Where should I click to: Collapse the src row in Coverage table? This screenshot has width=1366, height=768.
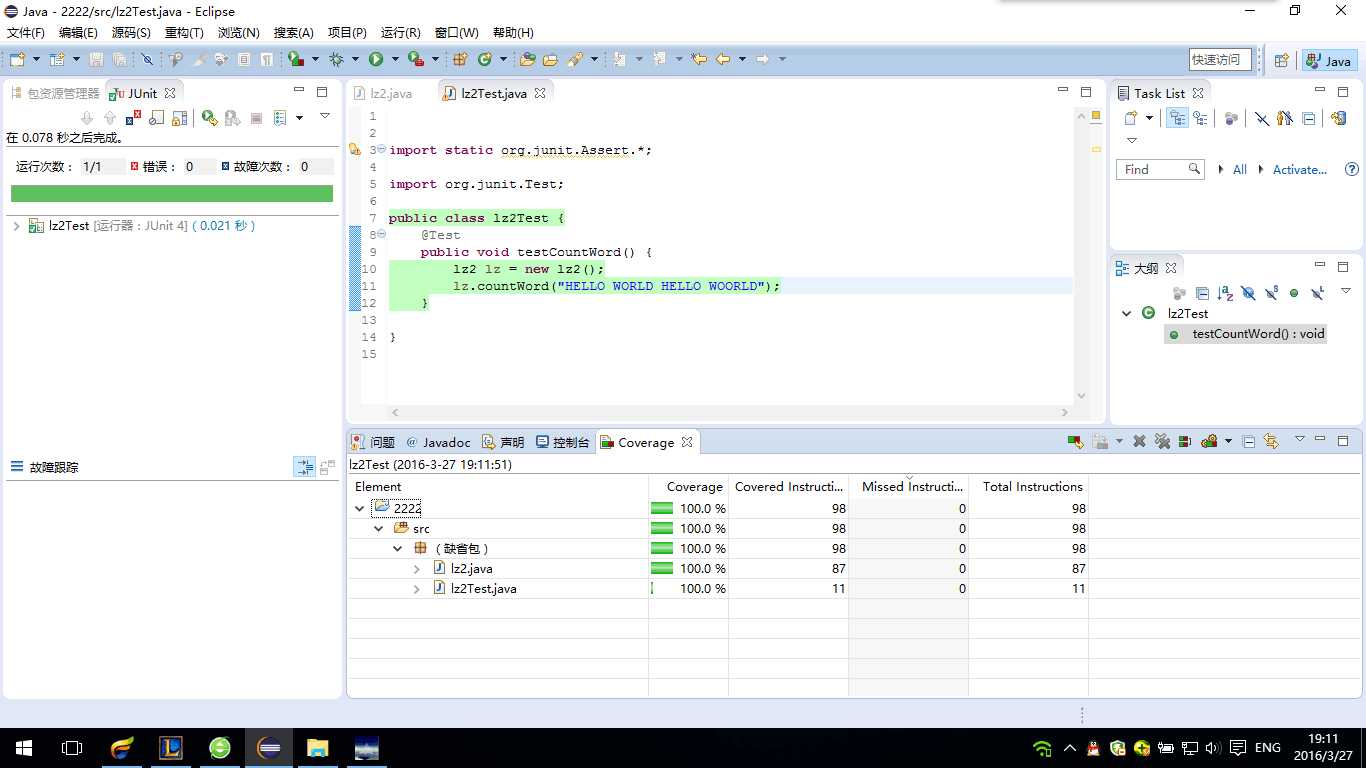[x=379, y=528]
